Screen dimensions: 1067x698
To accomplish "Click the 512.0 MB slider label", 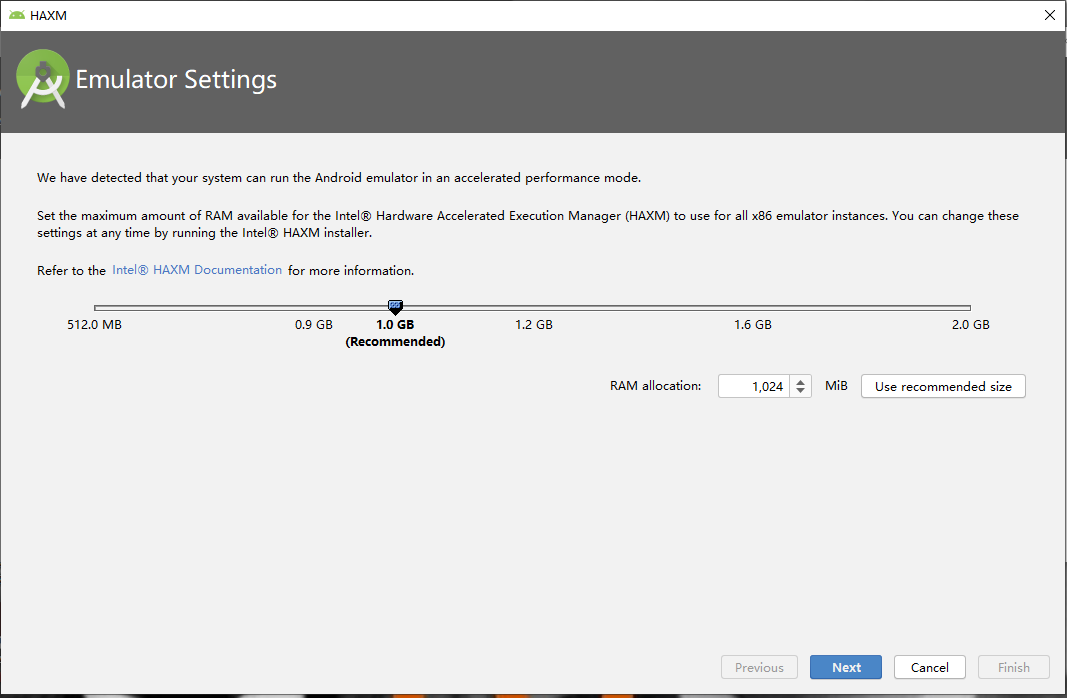I will (95, 325).
